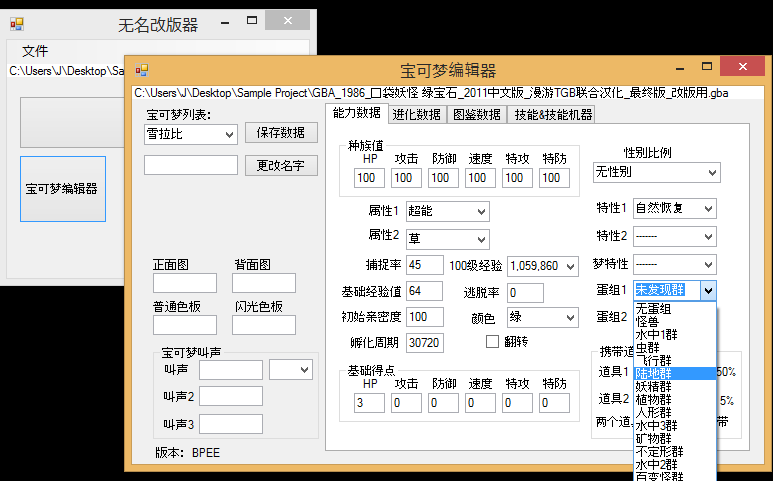Image resolution: width=773 pixels, height=481 pixels.
Task: Click the 背面图 input field
Action: click(264, 283)
